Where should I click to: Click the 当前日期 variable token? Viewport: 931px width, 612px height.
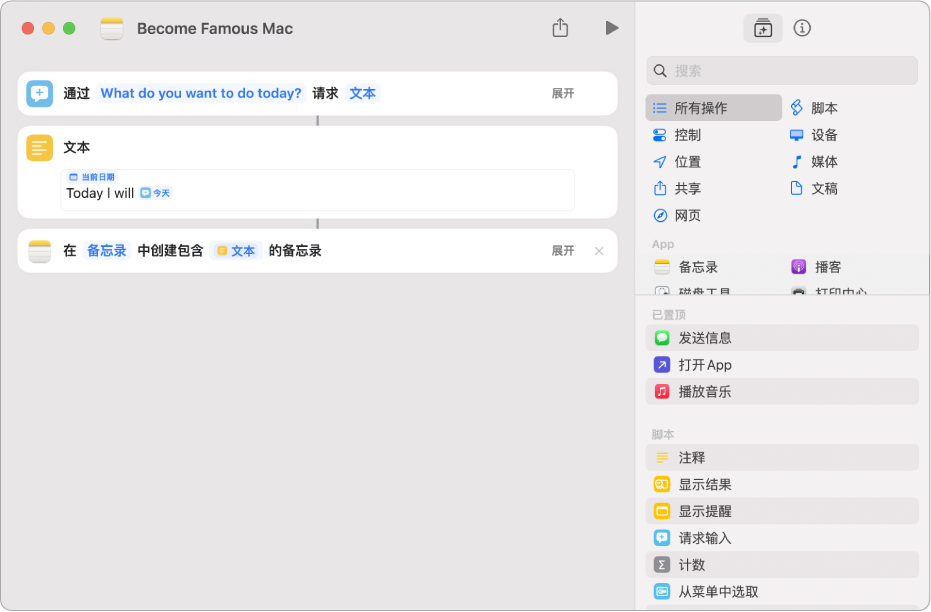tap(92, 177)
